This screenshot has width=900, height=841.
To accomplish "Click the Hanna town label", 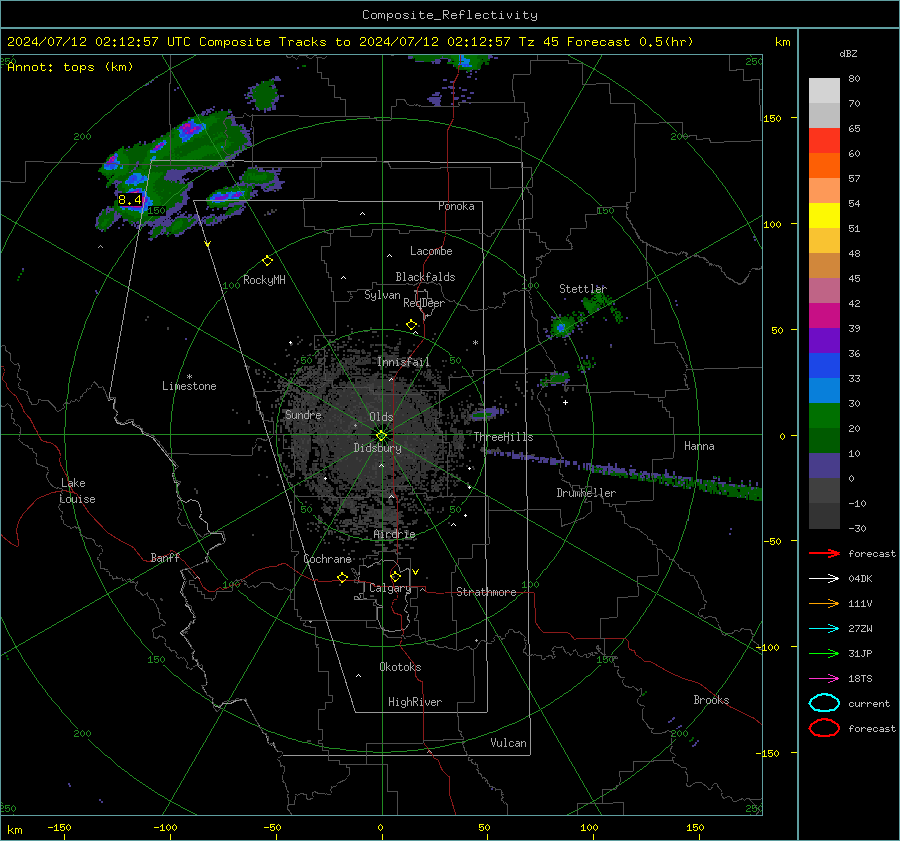I will [699, 446].
